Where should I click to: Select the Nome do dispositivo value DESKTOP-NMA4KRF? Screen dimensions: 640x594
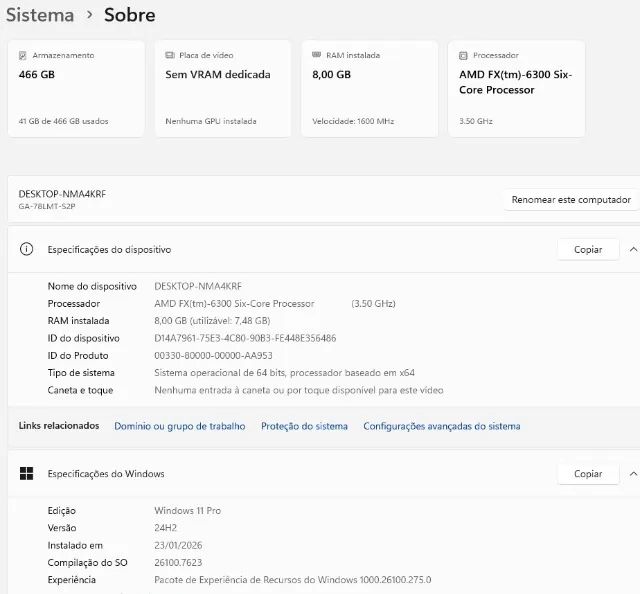(x=198, y=286)
